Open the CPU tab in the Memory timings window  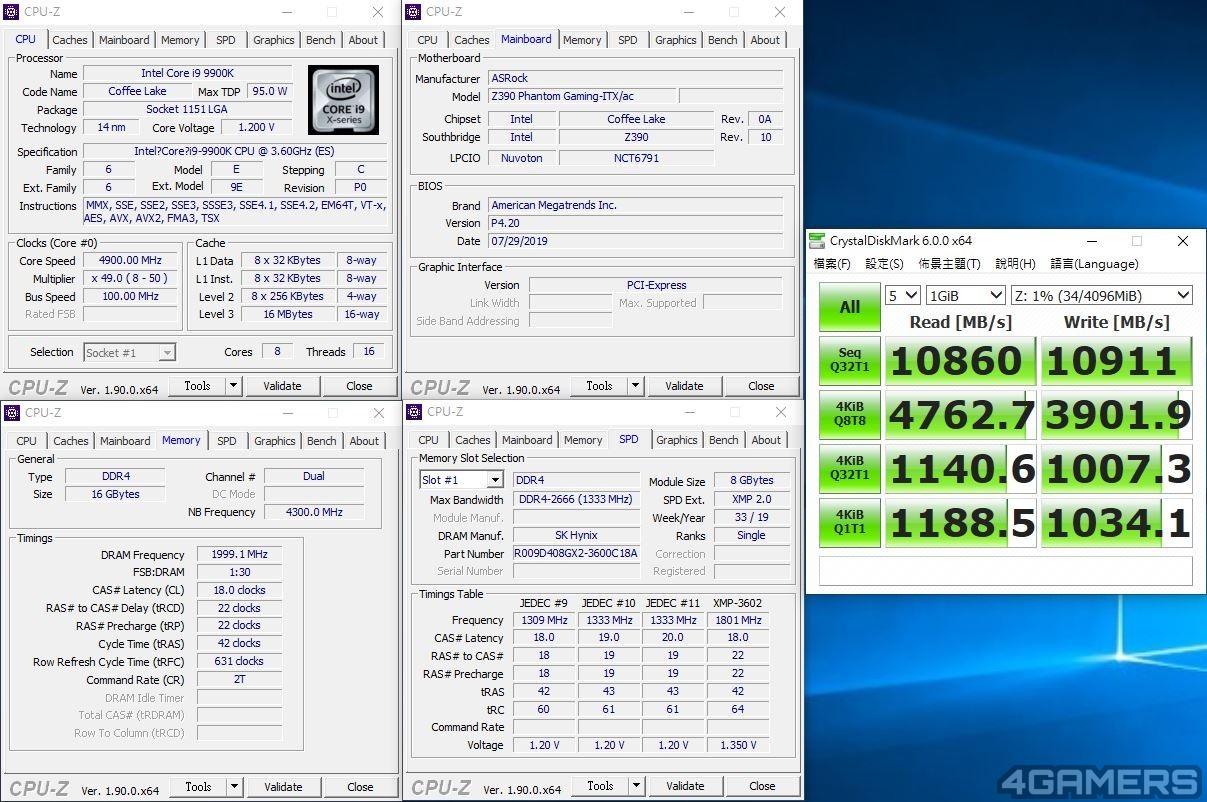click(27, 441)
